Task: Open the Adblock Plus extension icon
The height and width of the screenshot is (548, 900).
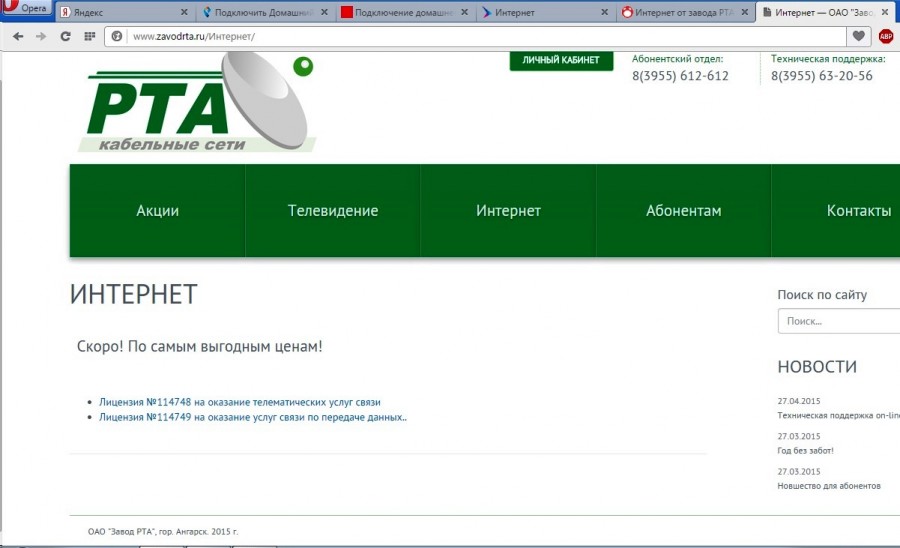Action: coord(886,36)
